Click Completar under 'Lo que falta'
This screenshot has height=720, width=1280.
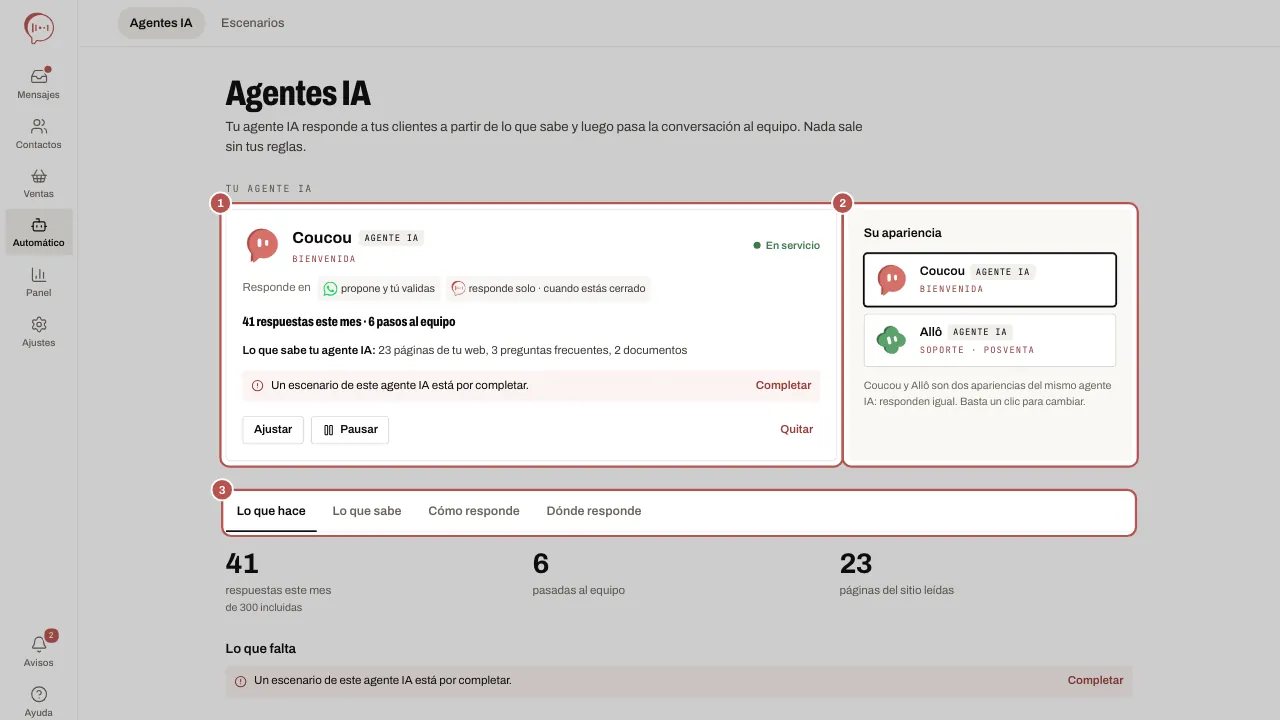click(1095, 681)
